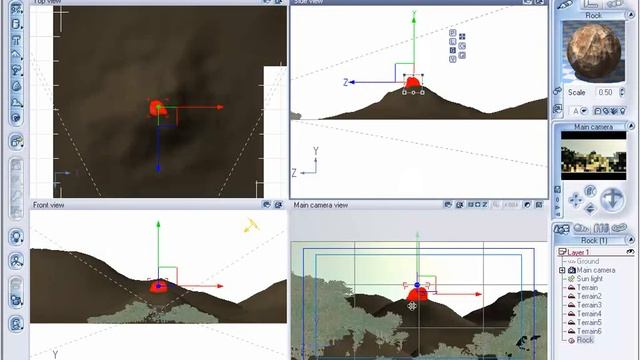Select Ground in the layer tree
Viewport: 640px width, 360px height.
[587, 261]
